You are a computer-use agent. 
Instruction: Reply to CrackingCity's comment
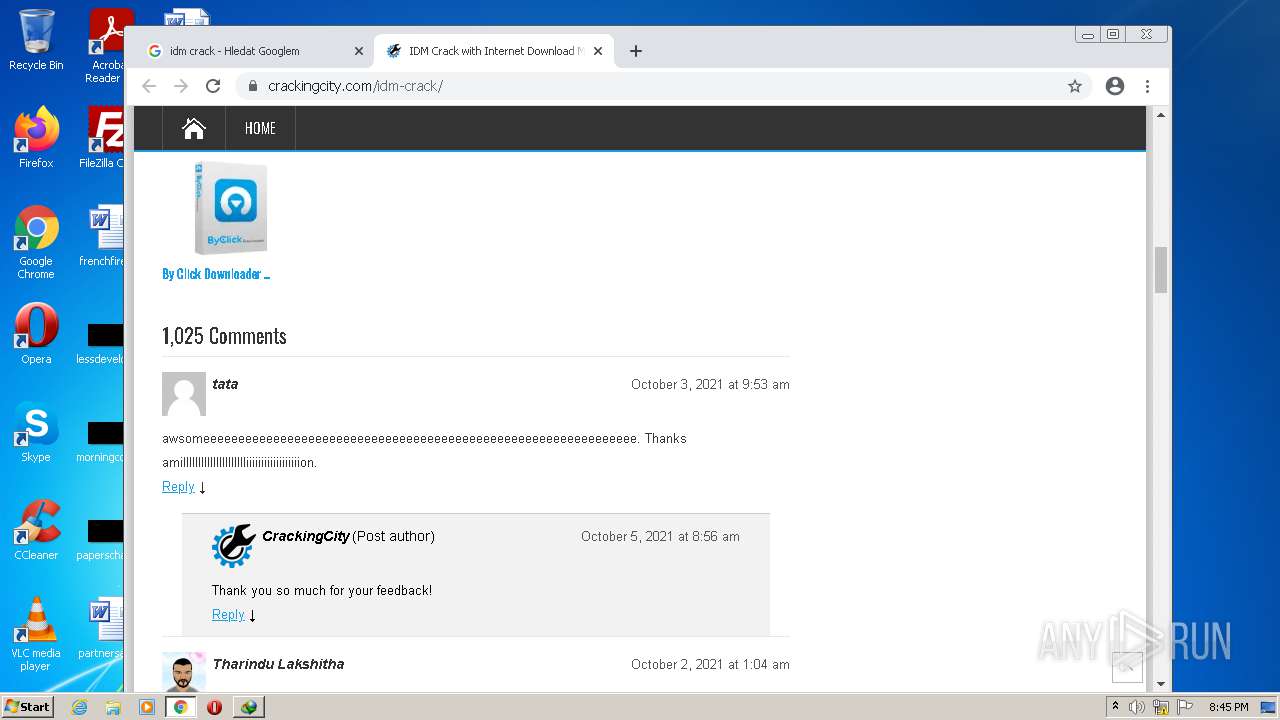coord(228,615)
